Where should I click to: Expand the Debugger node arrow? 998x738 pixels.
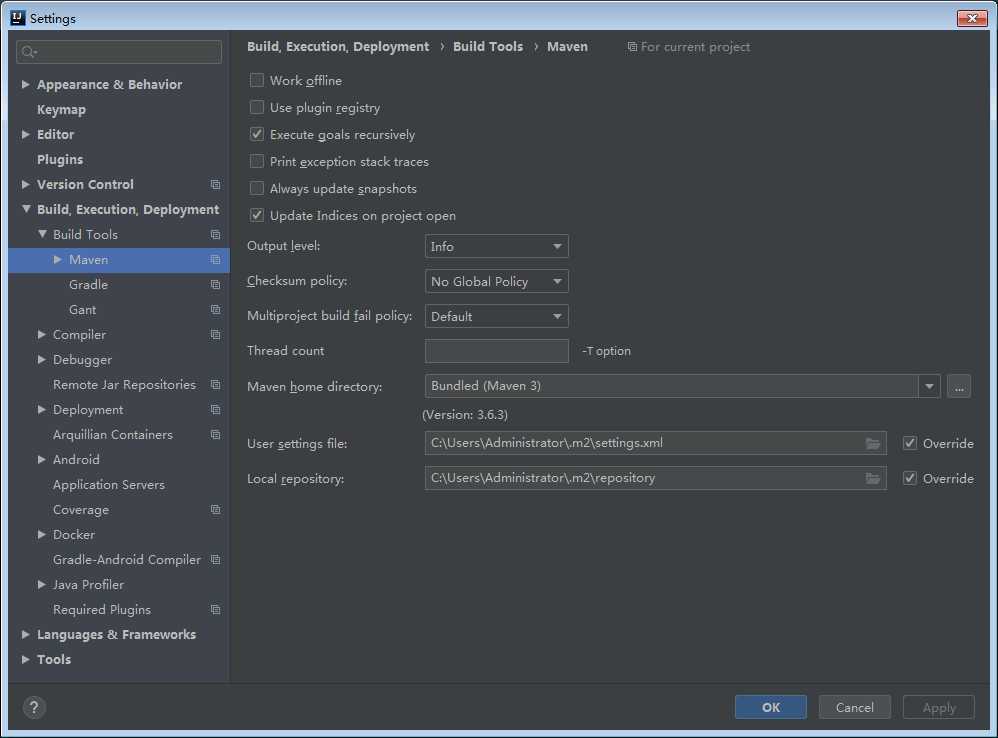[x=42, y=359]
